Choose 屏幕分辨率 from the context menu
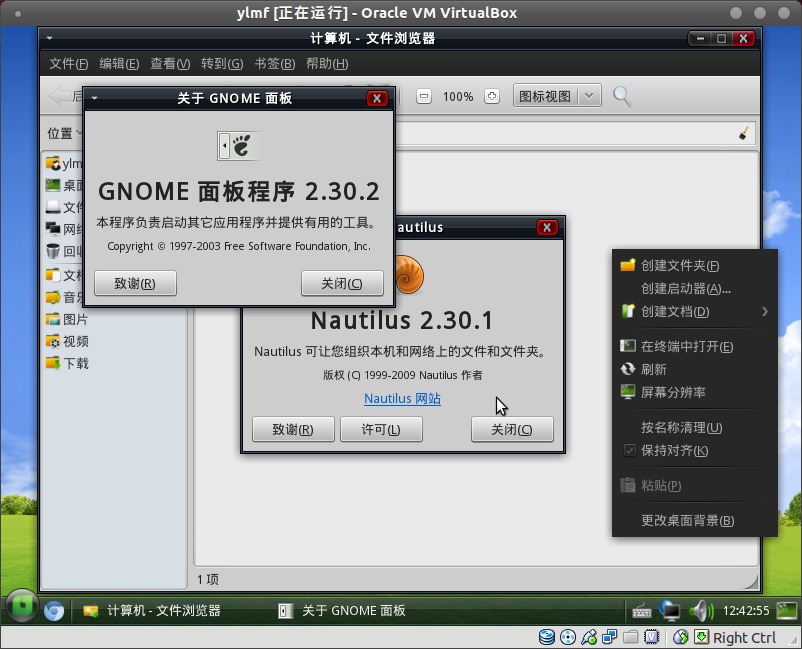Screen dimensions: 802x649 pos(695,392)
